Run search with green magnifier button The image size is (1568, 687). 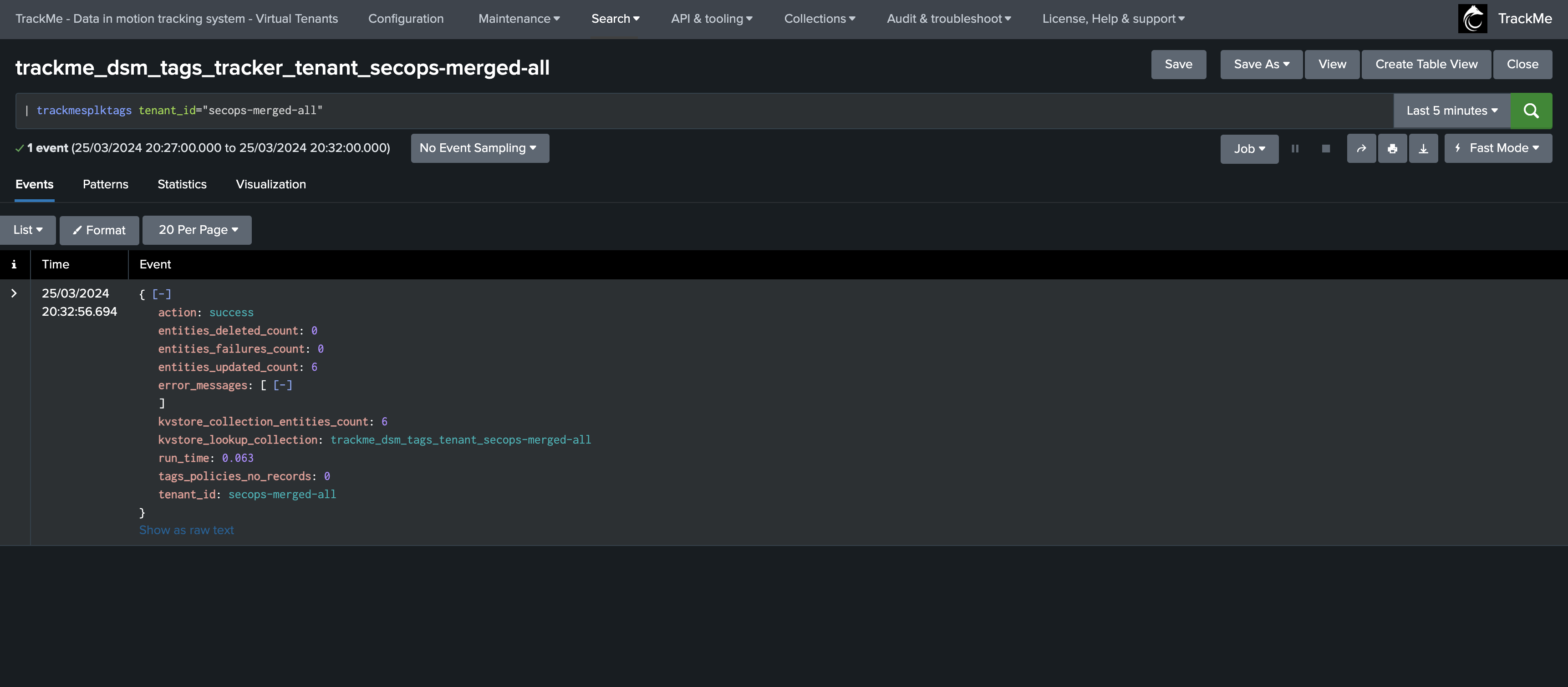[1531, 111]
